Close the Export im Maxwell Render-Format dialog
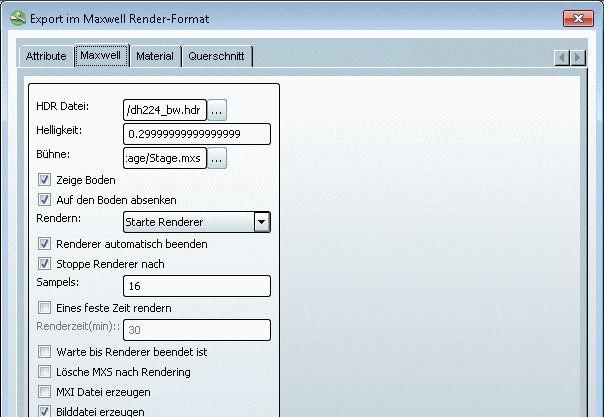This screenshot has width=604, height=417. click(x=578, y=18)
